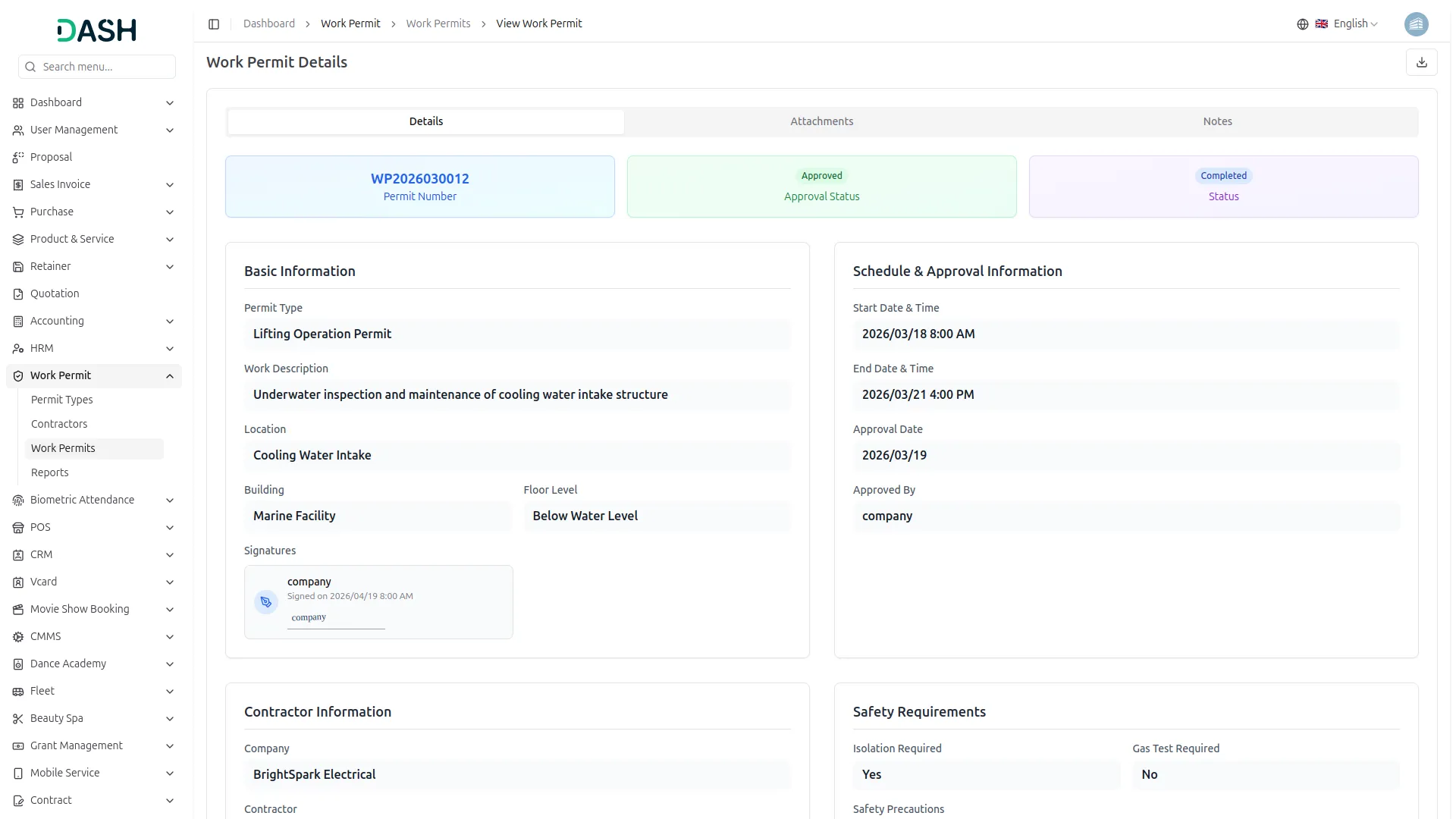Go to Dashboard breadcrumb link
1456x819 pixels.
pos(269,24)
